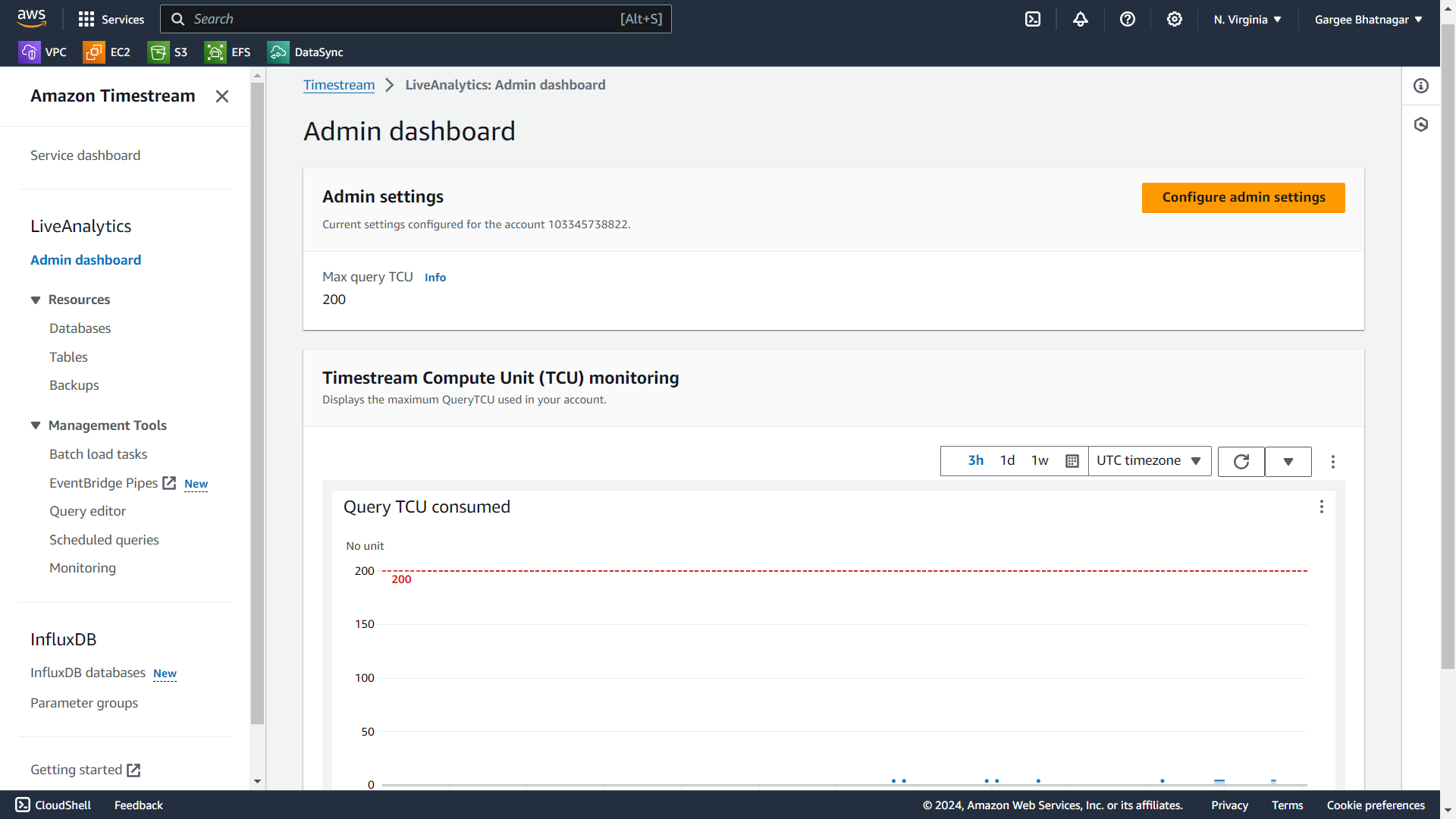Open the custom date range calendar
The height and width of the screenshot is (819, 1456).
(1072, 461)
